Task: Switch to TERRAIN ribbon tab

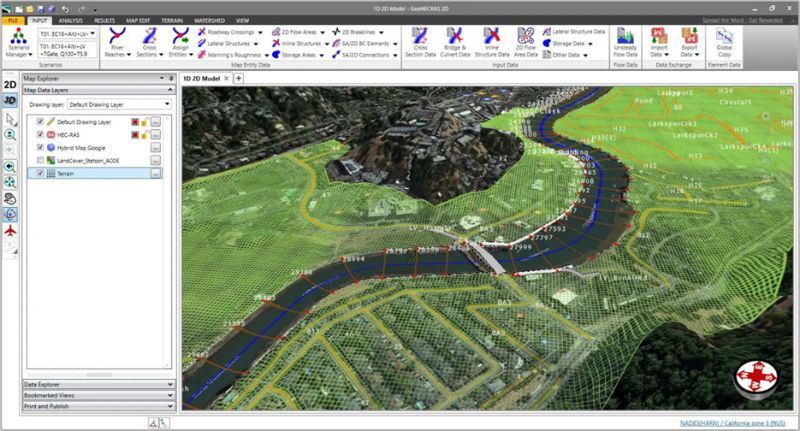Action: click(x=172, y=20)
